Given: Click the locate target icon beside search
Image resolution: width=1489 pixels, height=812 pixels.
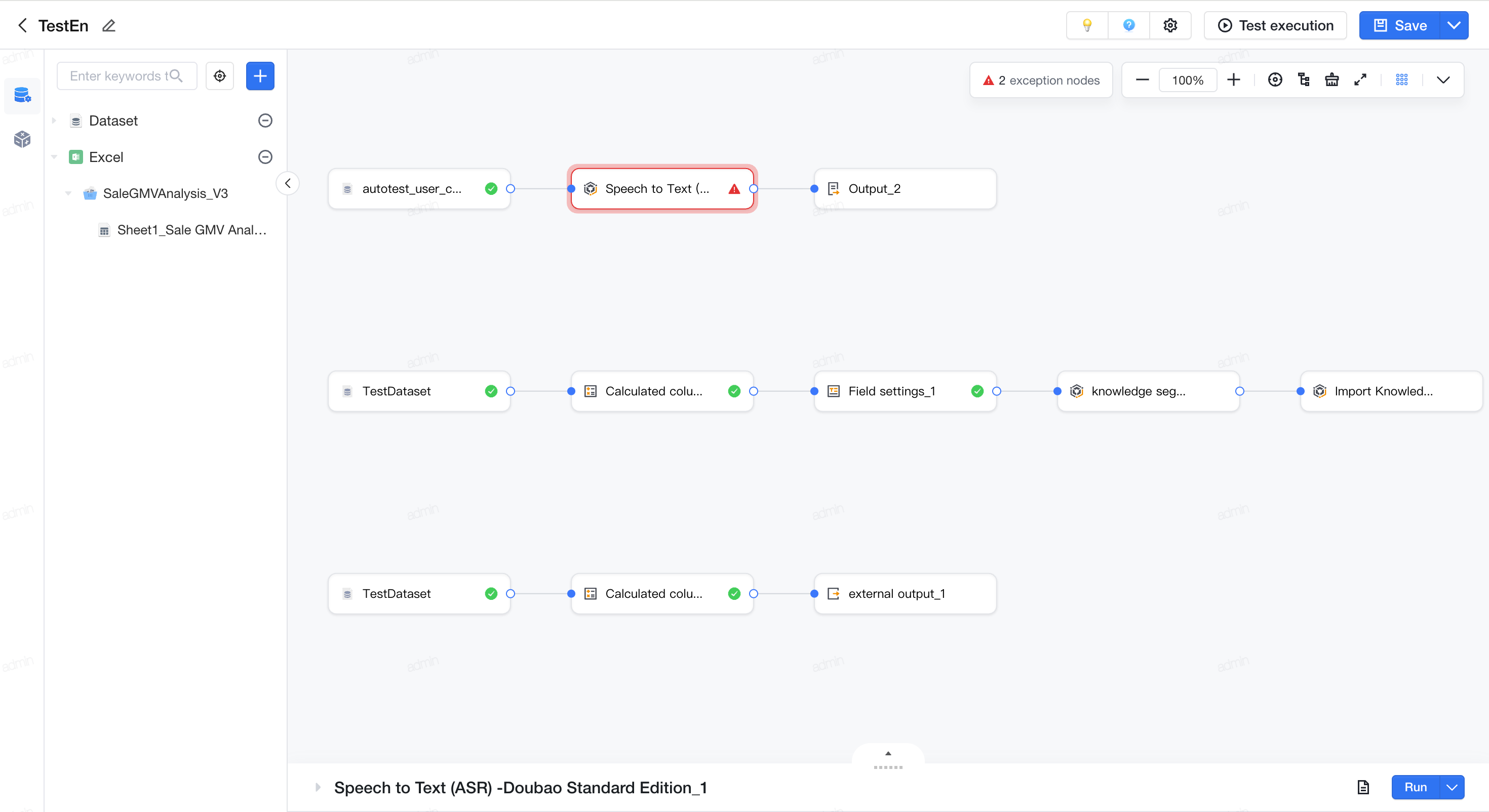Looking at the screenshot, I should pyautogui.click(x=220, y=76).
